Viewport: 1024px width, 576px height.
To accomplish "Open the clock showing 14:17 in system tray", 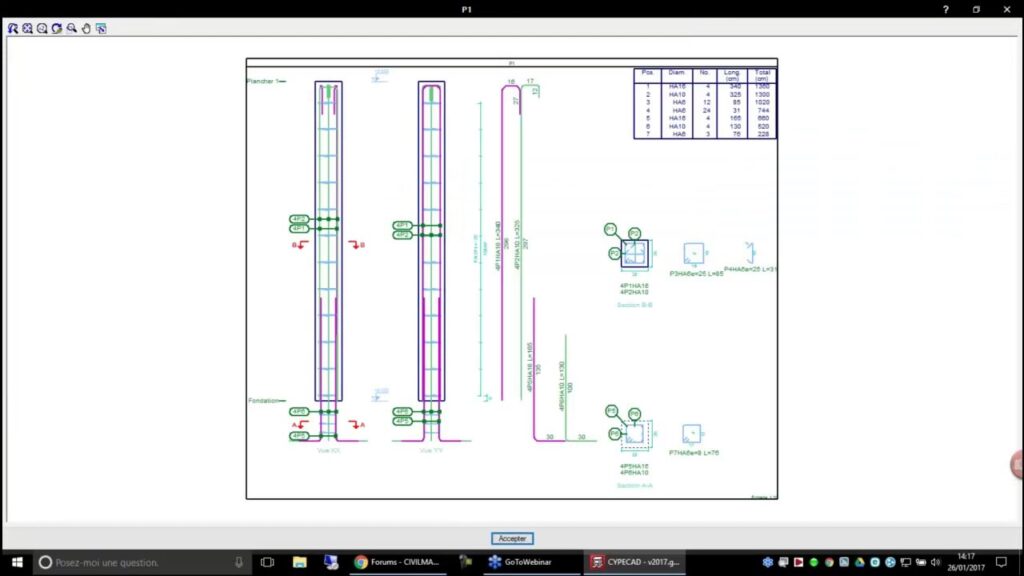I will (965, 562).
